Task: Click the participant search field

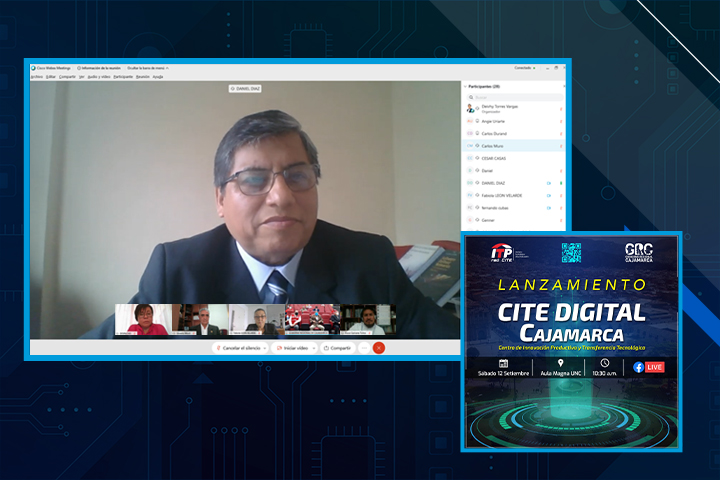Action: pyautogui.click(x=515, y=97)
